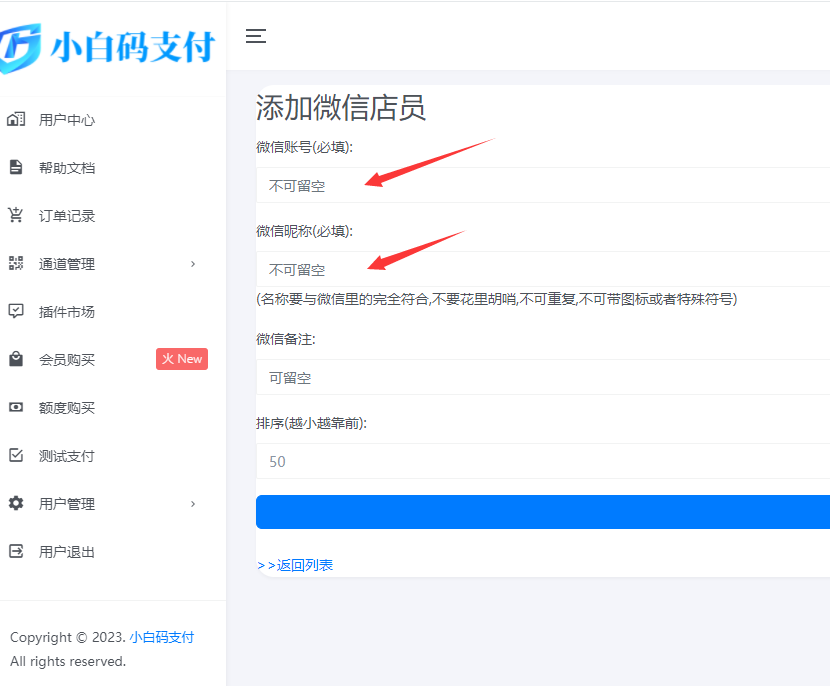This screenshot has height=686, width=830.
Task: Toggle the hamburger sidebar menu icon
Action: [x=256, y=36]
